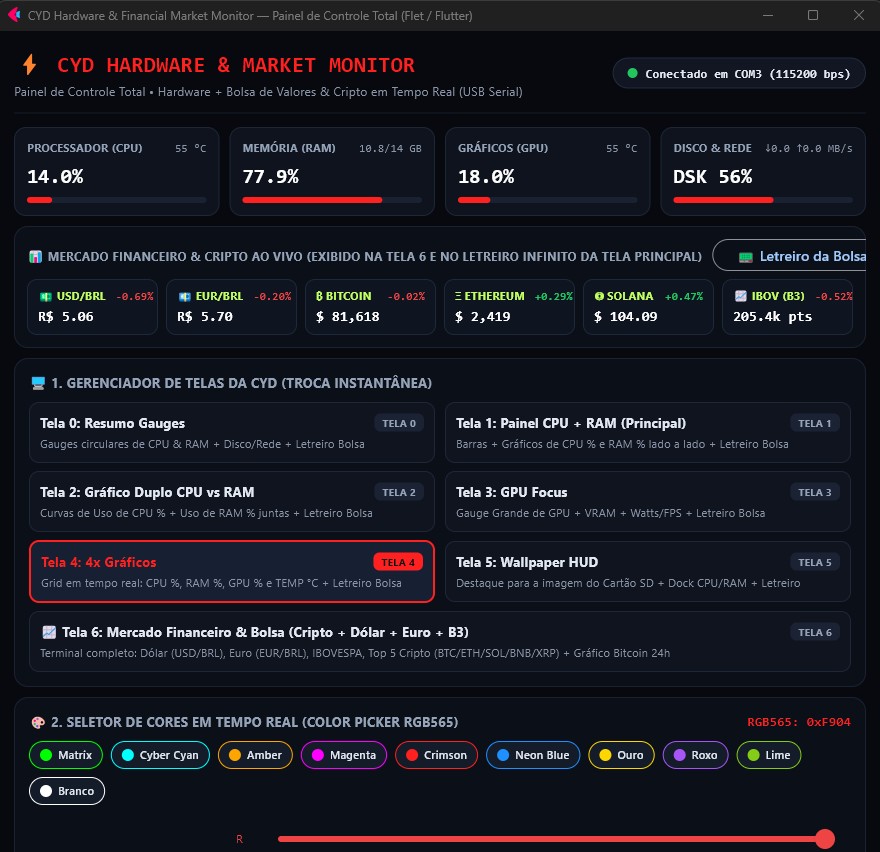Choose the Branco color preset
Viewport: 880px width, 852px height.
[67, 791]
